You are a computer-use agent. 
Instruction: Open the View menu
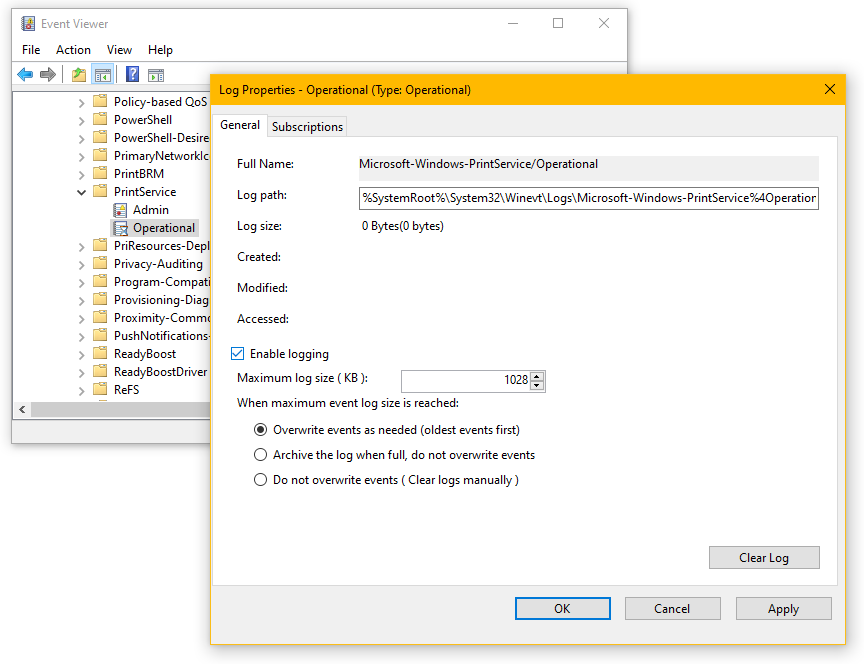[x=119, y=50]
